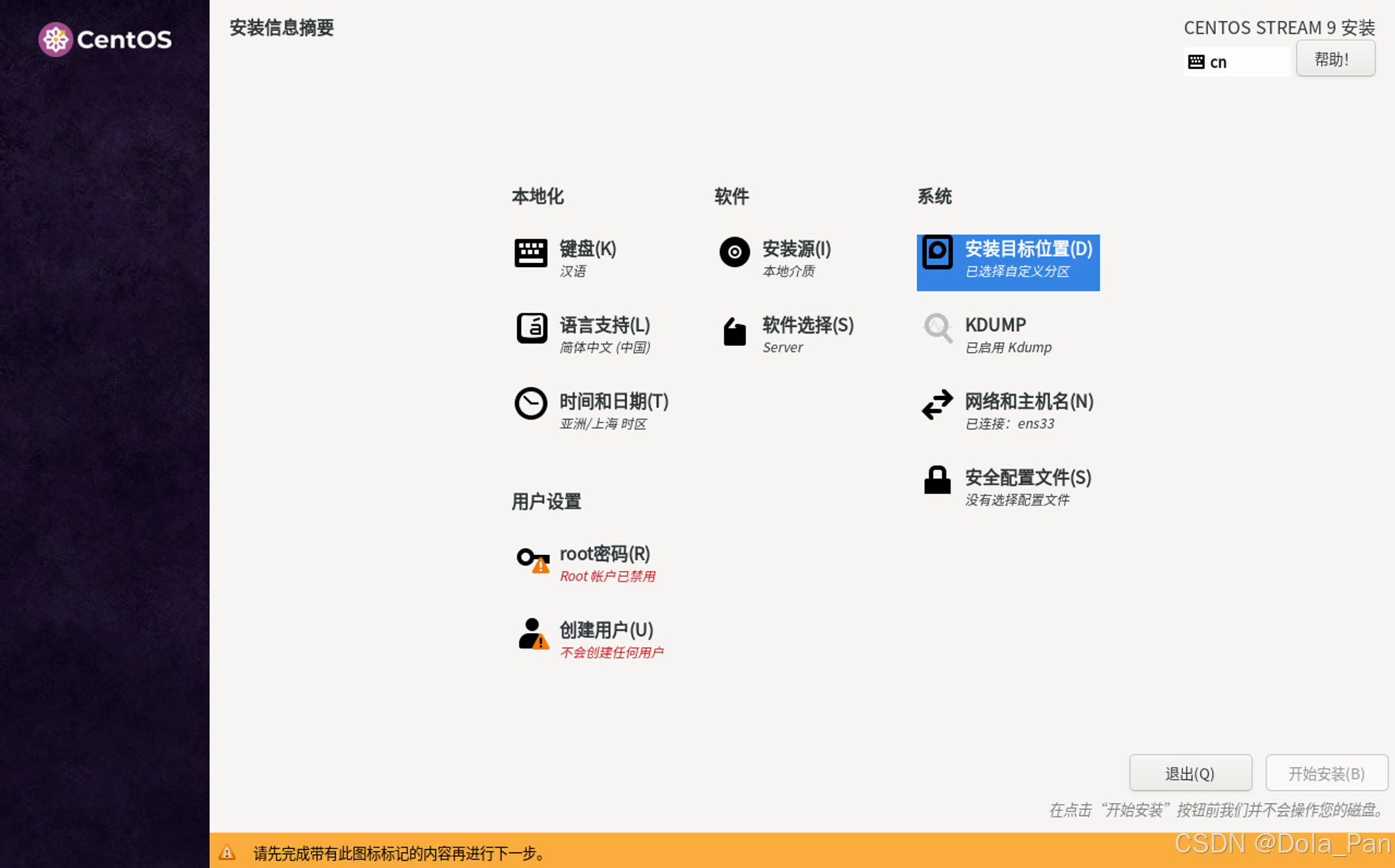Viewport: 1395px width, 868px height.
Task: Click the 退出(Q) button
Action: [x=1191, y=773]
